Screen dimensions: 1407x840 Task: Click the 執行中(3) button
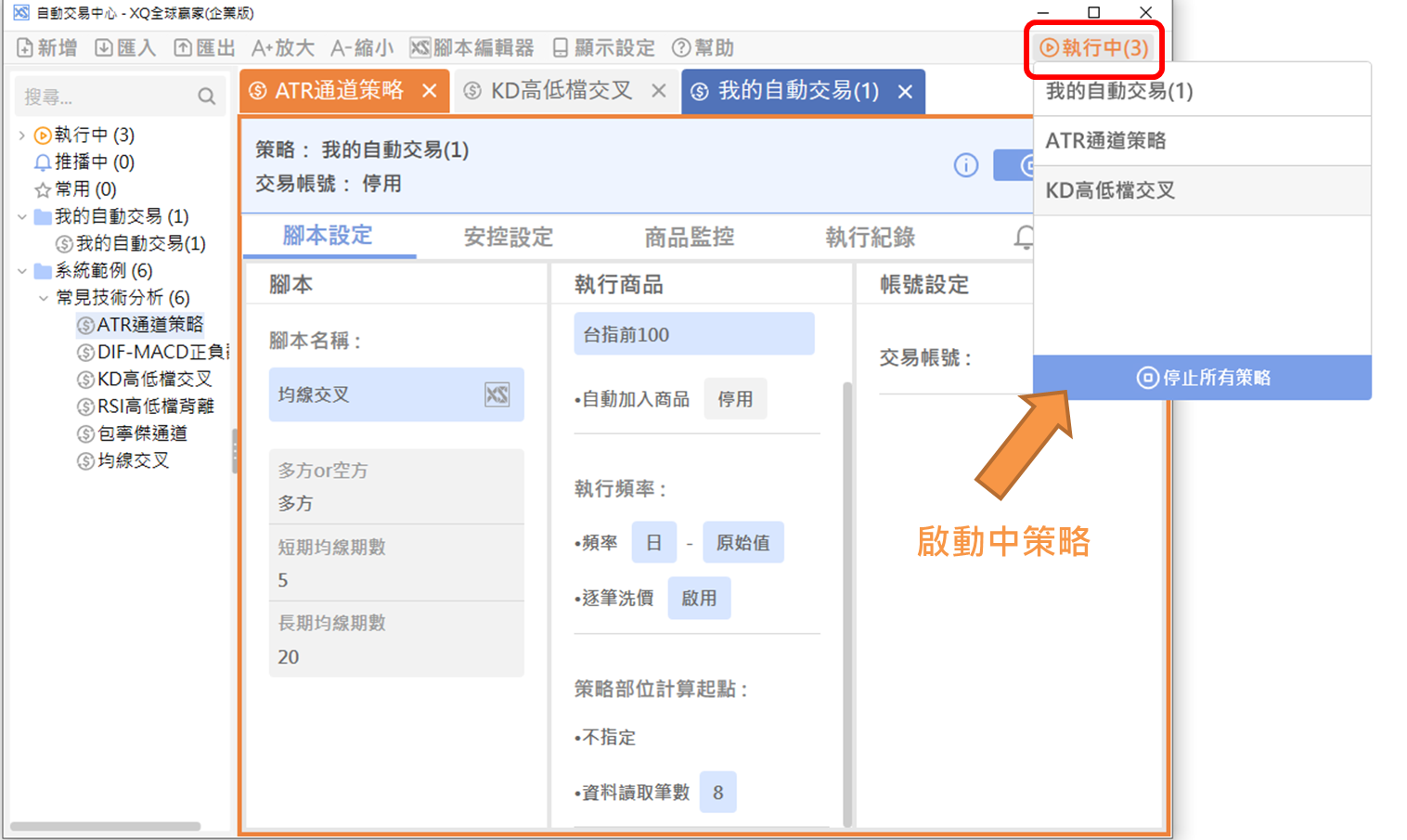(1094, 48)
